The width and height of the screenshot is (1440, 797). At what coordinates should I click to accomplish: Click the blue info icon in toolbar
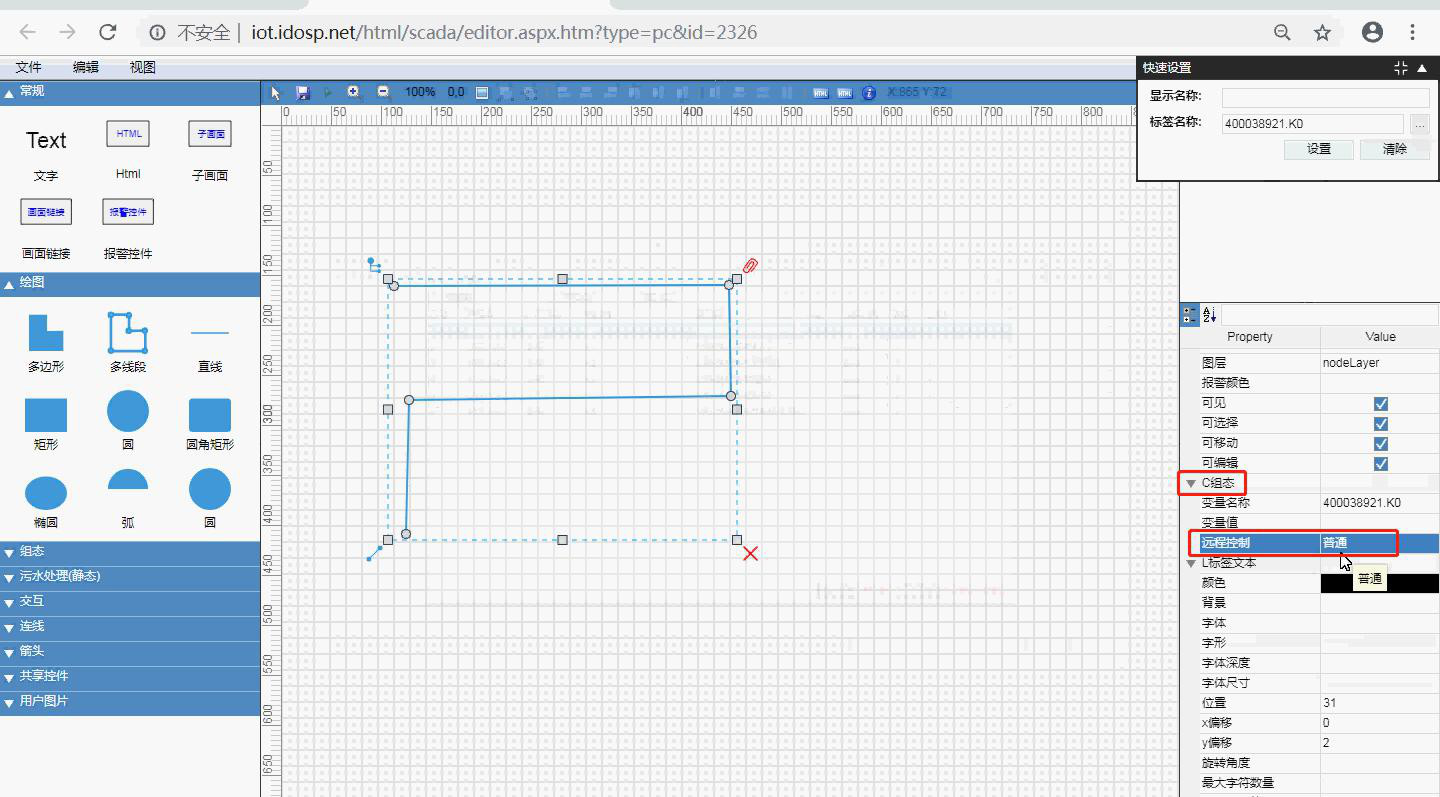[869, 93]
